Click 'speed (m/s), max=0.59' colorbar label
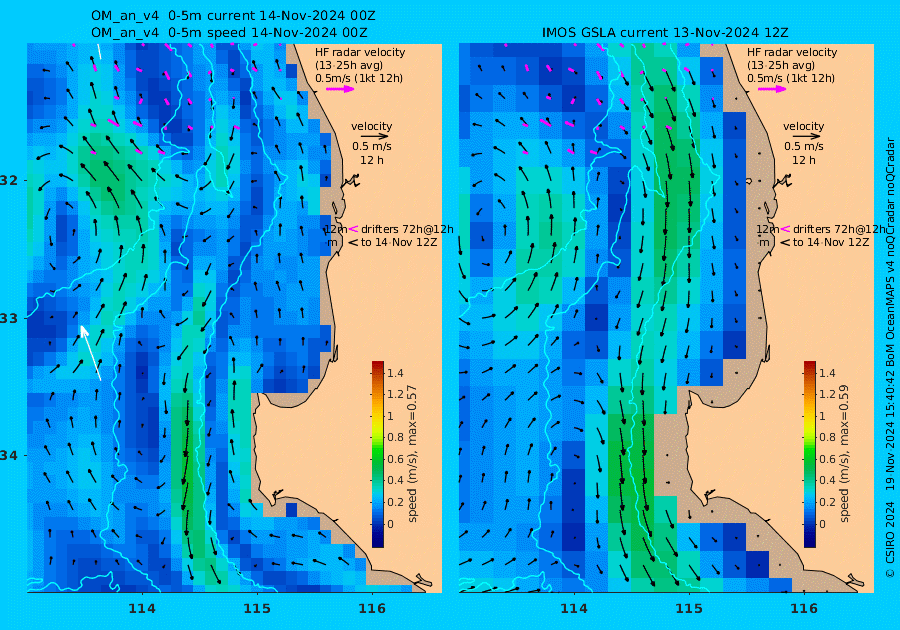Viewport: 900px width, 630px height. click(x=844, y=454)
